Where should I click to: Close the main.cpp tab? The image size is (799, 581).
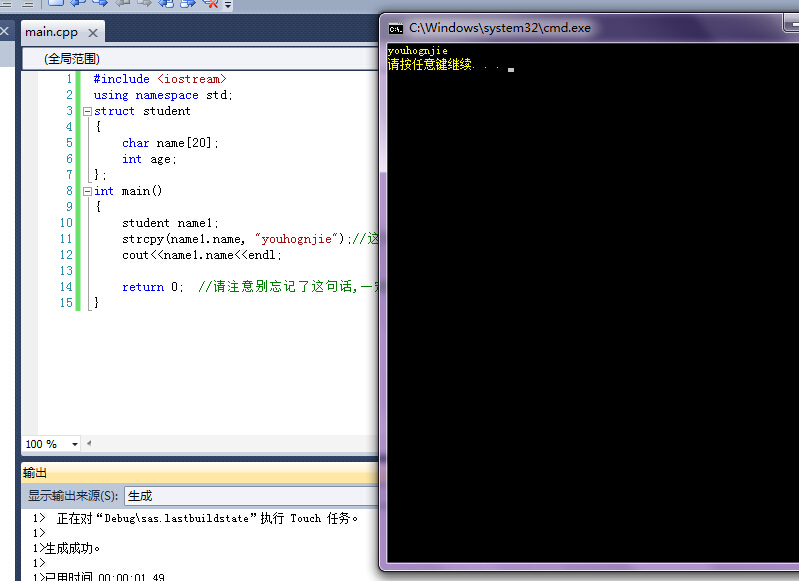[93, 33]
